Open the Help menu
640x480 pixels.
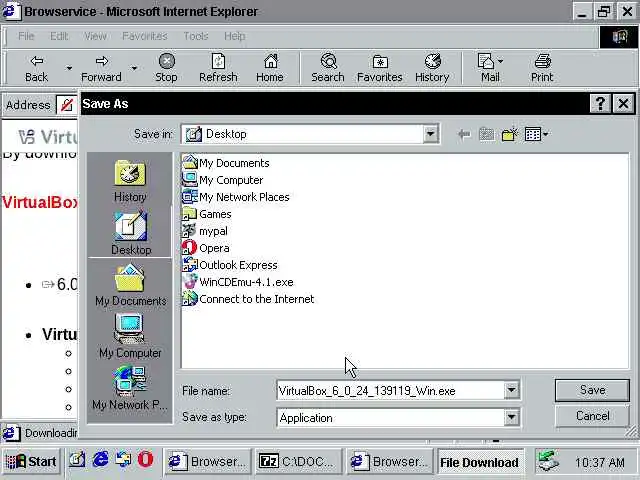(235, 36)
